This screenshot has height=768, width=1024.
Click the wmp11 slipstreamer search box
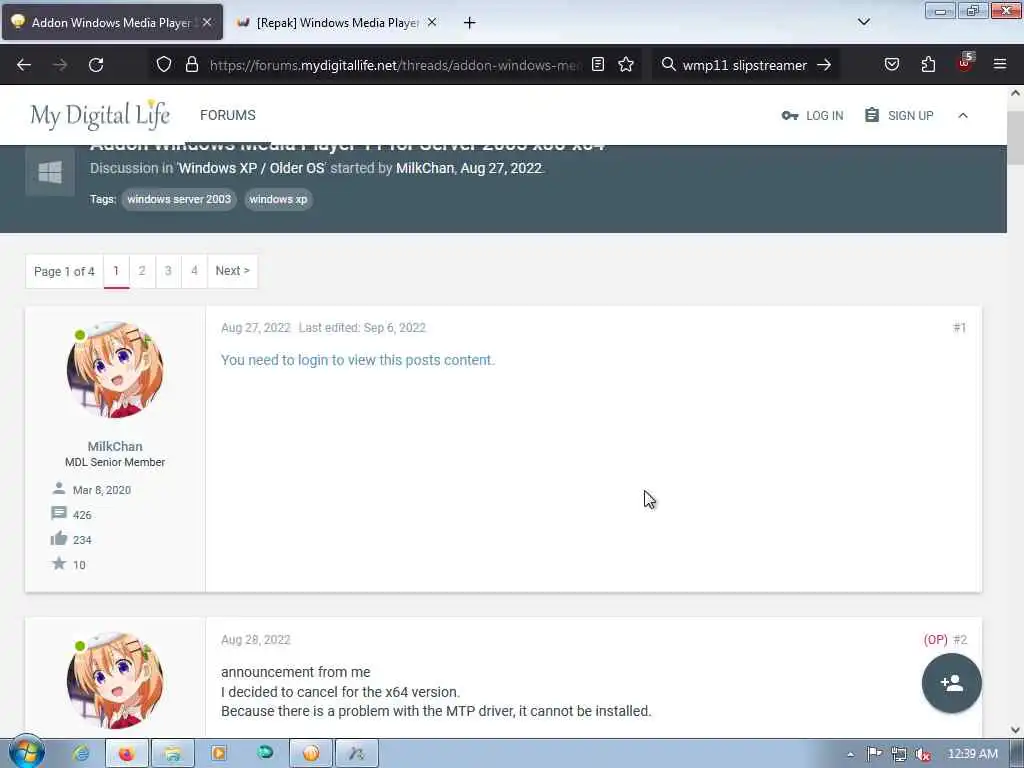tap(744, 65)
